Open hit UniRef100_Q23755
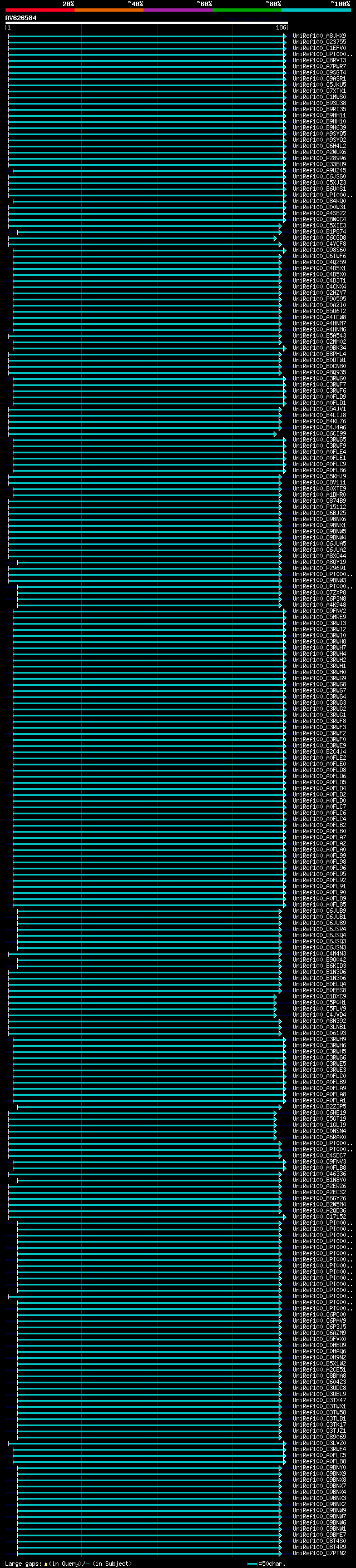 pyautogui.click(x=319, y=42)
